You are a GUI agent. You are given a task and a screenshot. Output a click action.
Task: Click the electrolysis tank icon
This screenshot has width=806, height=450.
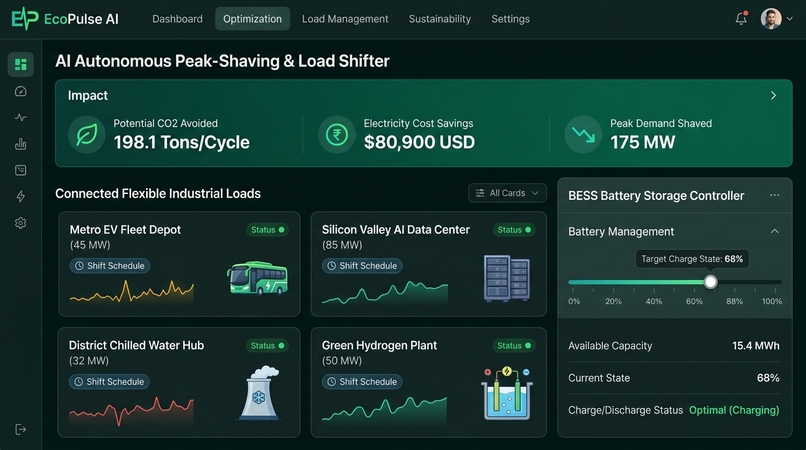(x=507, y=393)
